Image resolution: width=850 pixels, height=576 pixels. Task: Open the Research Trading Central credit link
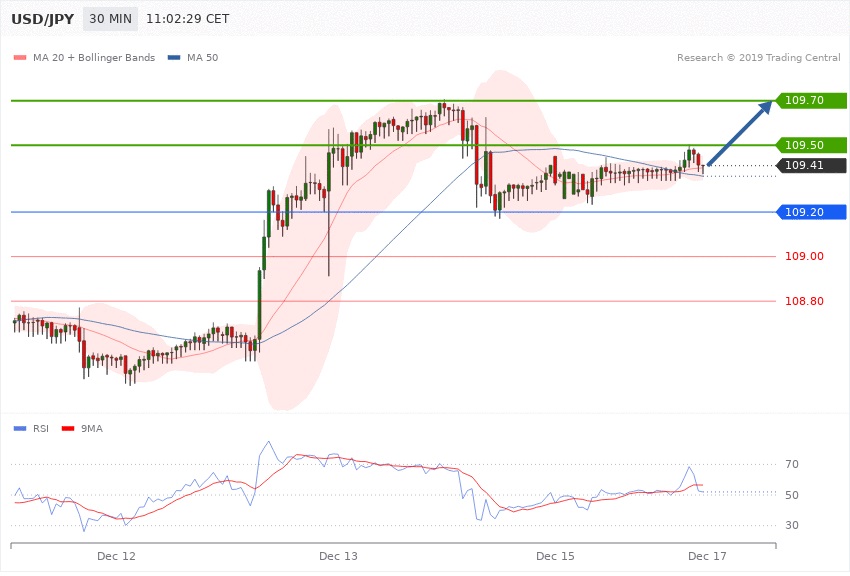click(x=763, y=58)
